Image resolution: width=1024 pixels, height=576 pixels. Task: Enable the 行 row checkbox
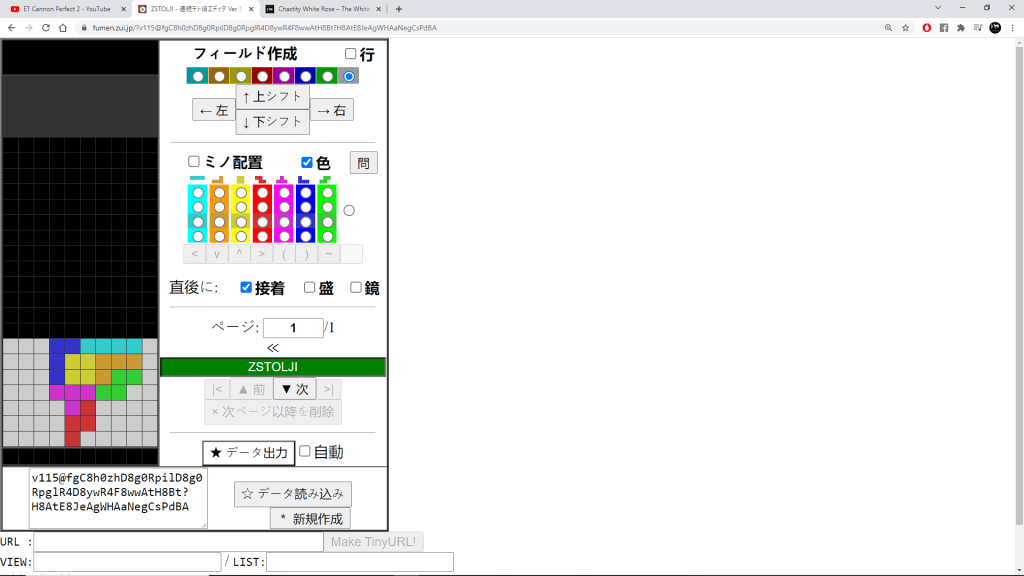click(350, 54)
